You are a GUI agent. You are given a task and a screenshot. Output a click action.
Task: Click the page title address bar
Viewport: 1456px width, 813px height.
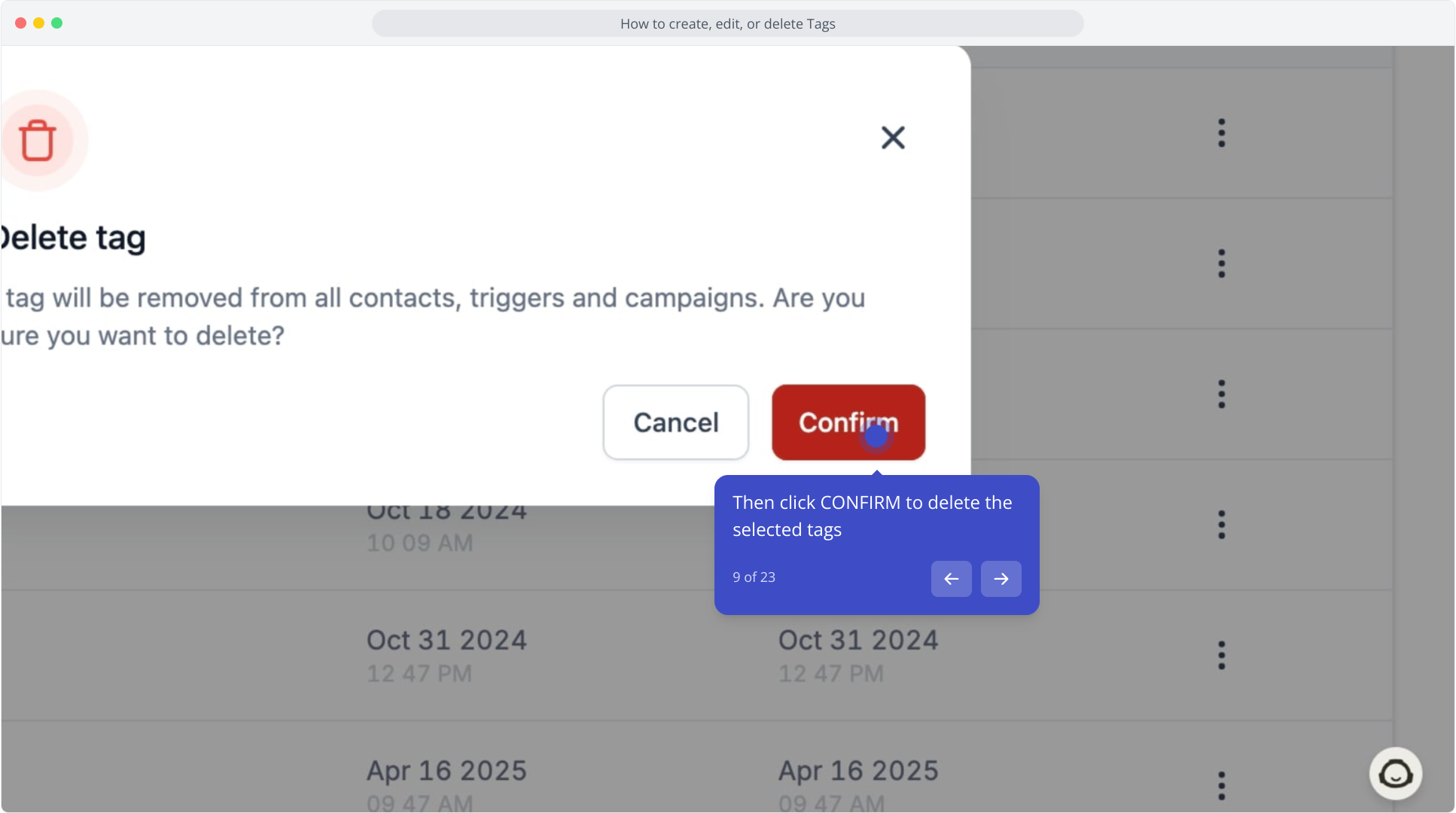pyautogui.click(x=728, y=23)
